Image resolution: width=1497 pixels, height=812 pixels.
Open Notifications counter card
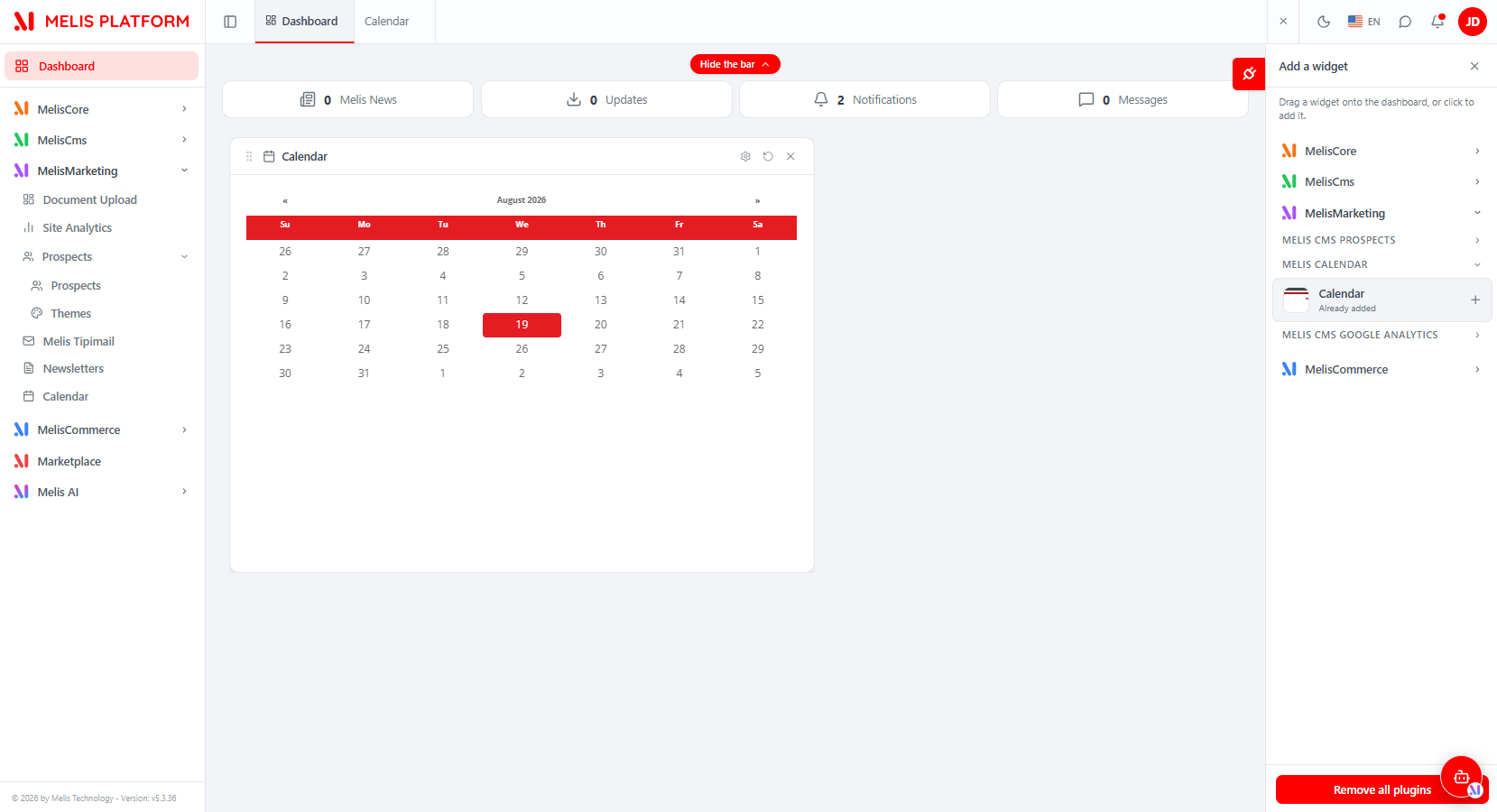[864, 99]
